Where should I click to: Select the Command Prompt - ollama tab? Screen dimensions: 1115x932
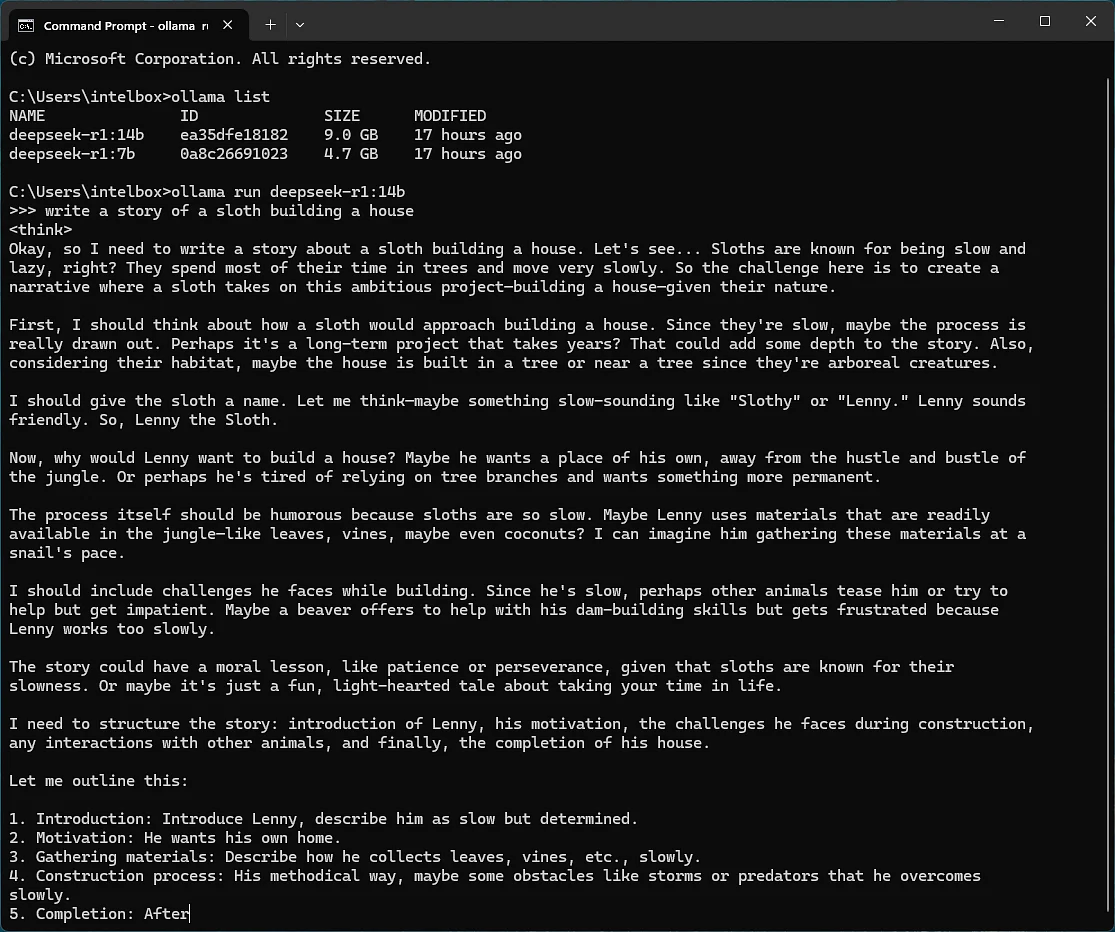pos(128,26)
